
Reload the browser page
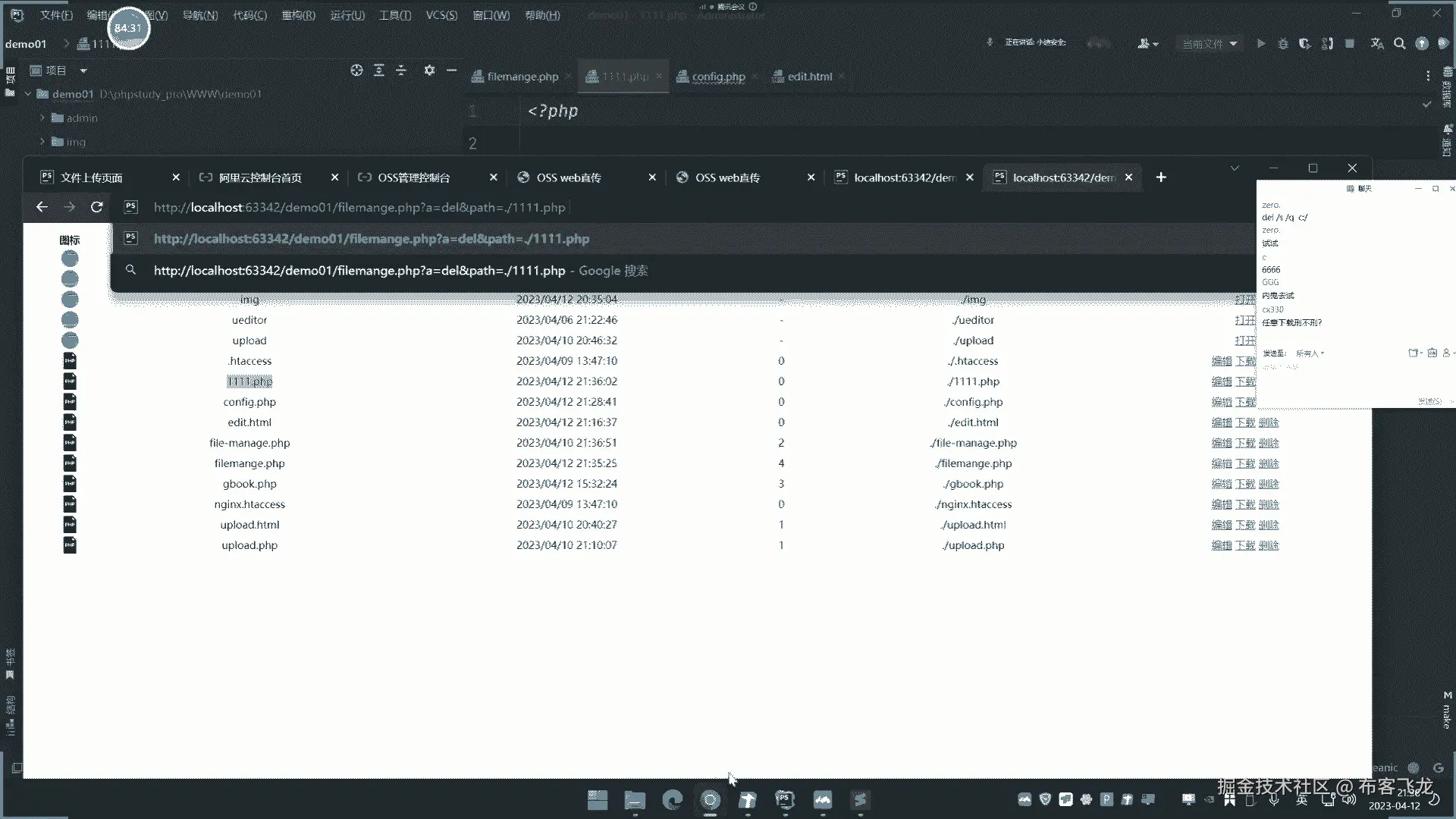(96, 207)
